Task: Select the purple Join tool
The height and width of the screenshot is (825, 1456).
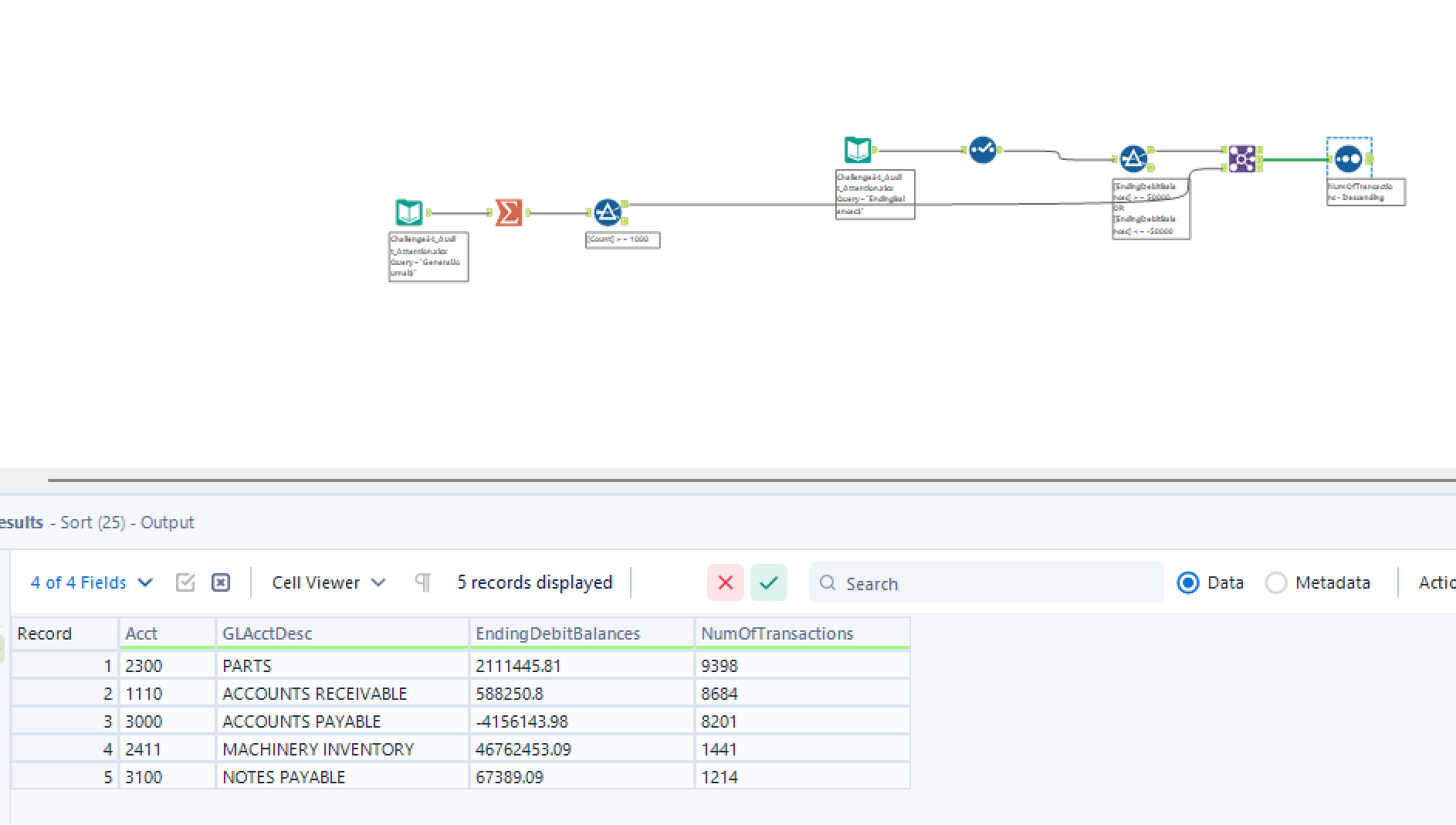Action: pyautogui.click(x=1241, y=159)
